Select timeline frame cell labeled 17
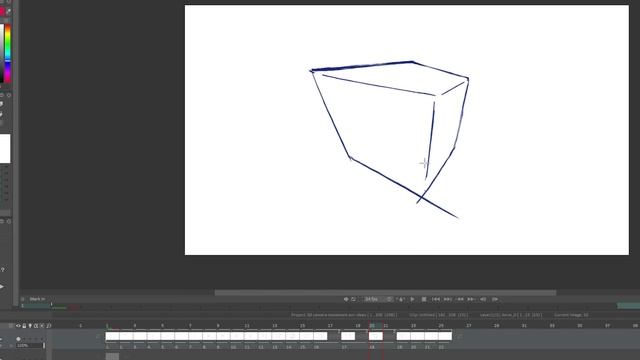Image resolution: width=640 pixels, height=360 pixels. (348, 336)
